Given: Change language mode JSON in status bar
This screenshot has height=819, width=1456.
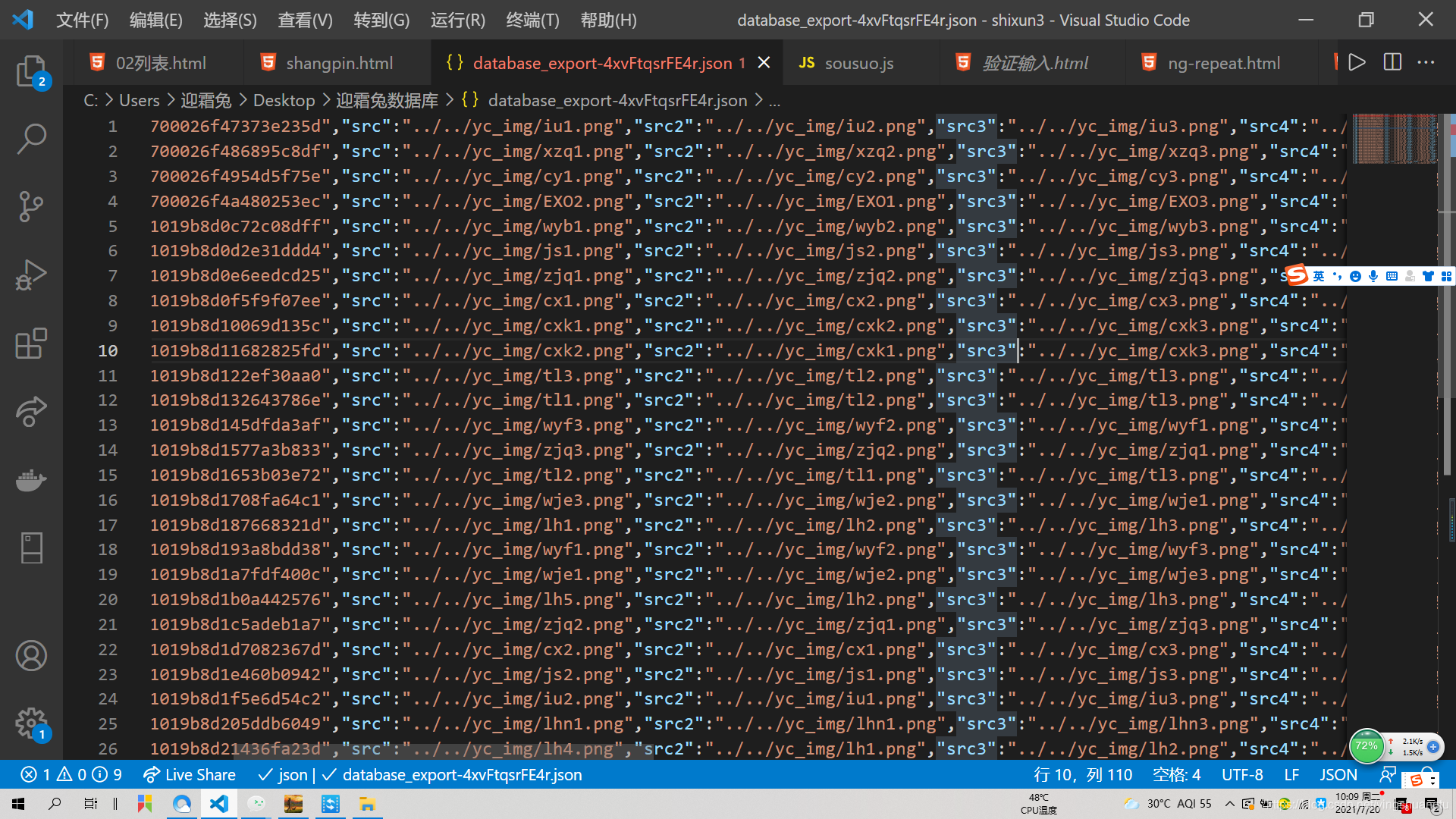Looking at the screenshot, I should (1338, 774).
